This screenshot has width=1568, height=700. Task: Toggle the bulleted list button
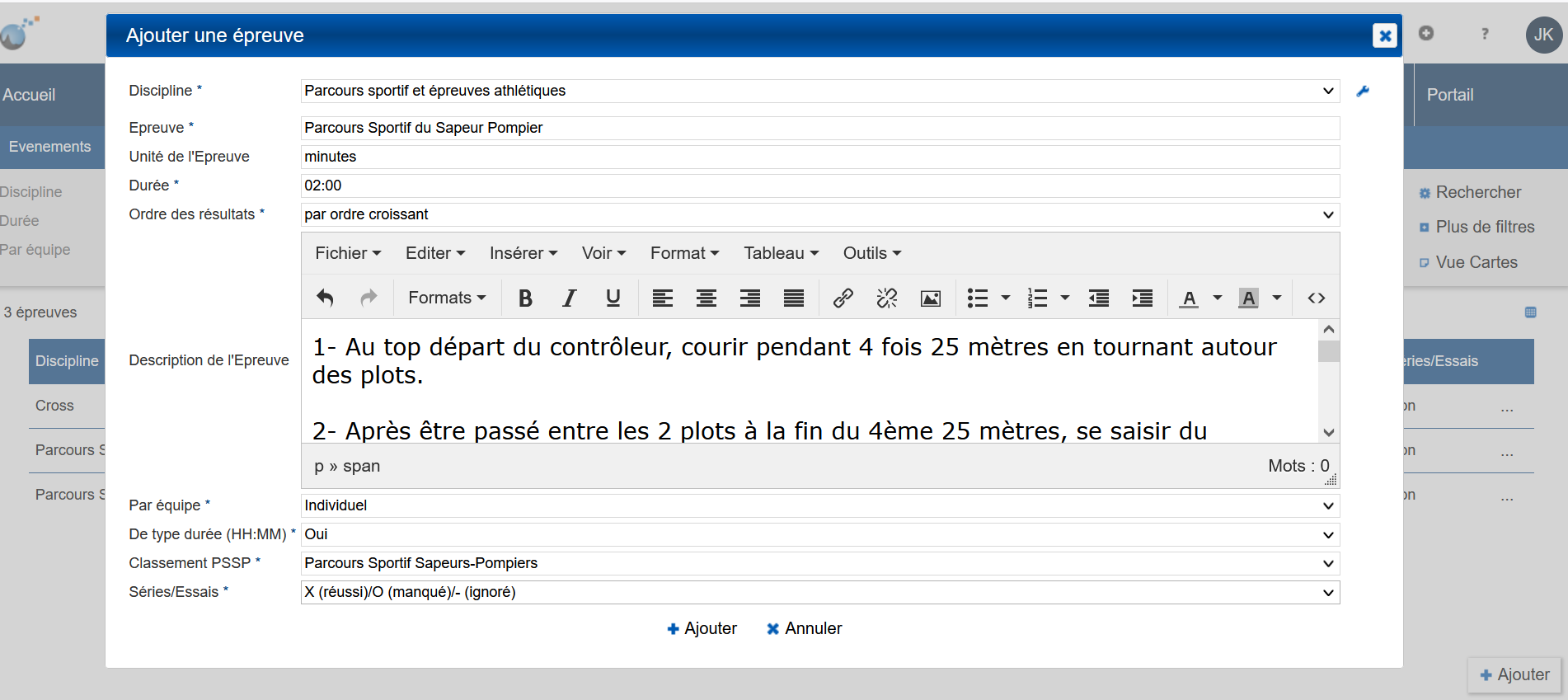[x=978, y=298]
